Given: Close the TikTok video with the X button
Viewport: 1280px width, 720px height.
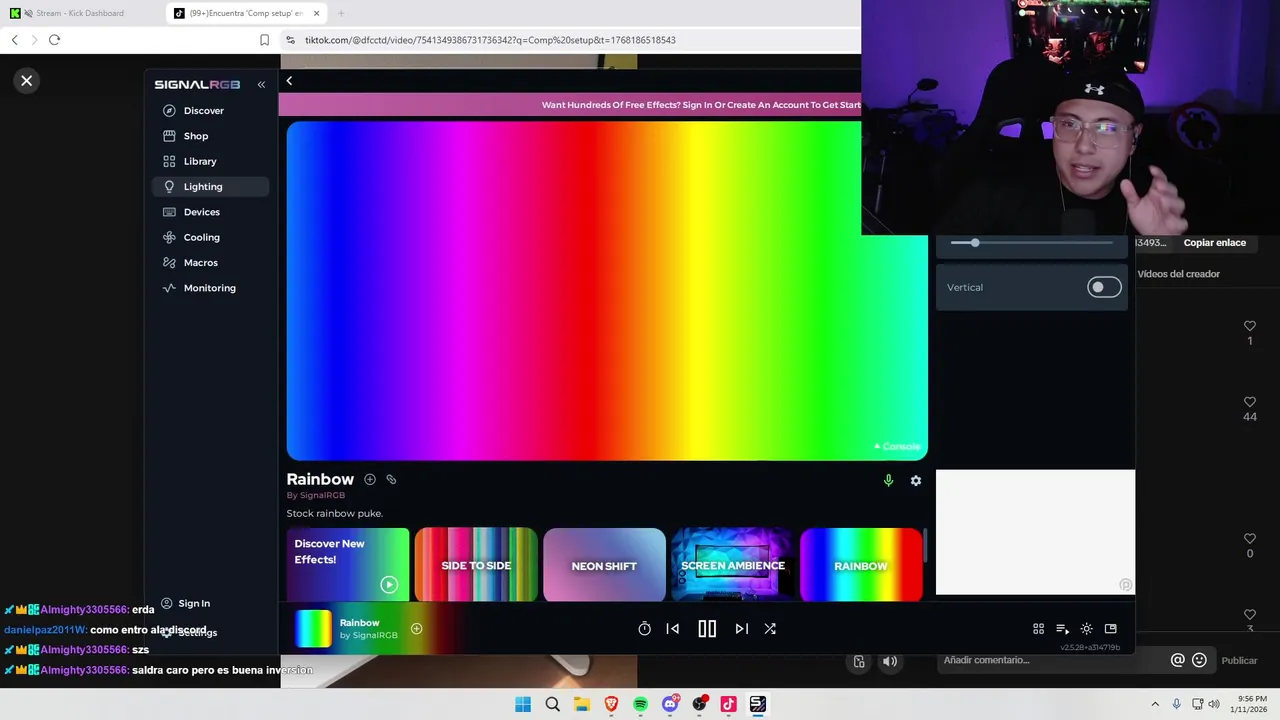Looking at the screenshot, I should (x=27, y=81).
